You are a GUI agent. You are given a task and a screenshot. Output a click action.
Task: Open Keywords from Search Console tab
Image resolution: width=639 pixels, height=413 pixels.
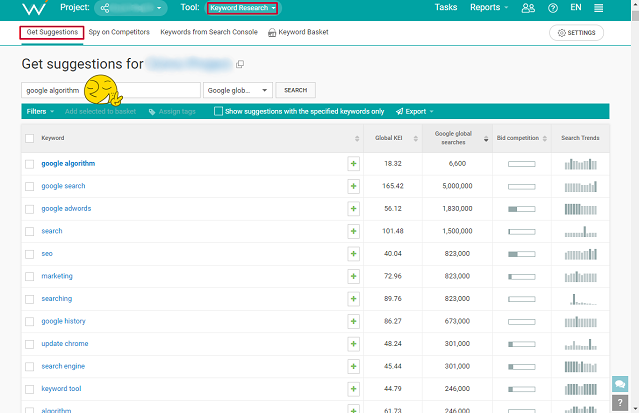(x=209, y=32)
